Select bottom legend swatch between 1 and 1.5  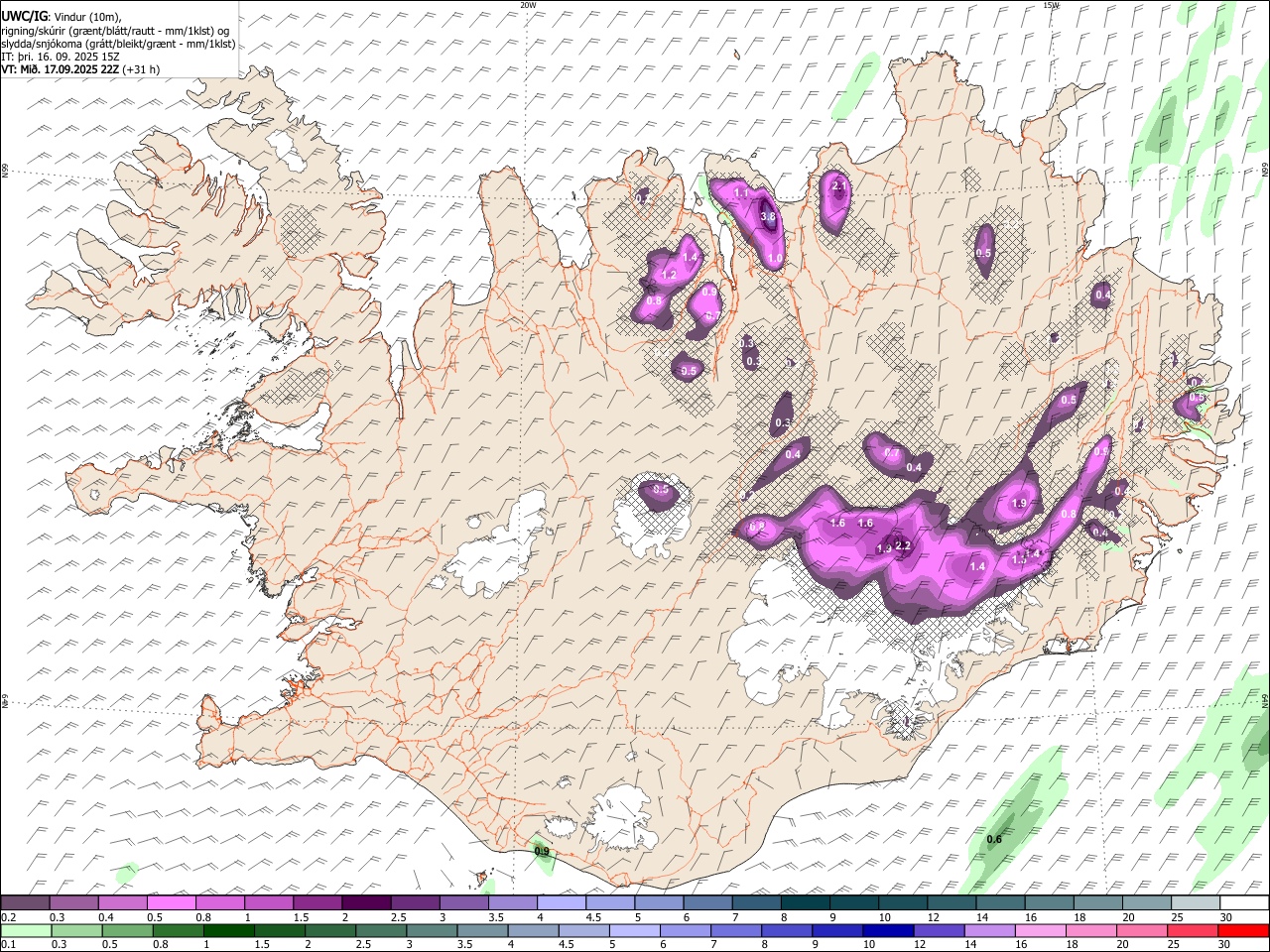click(229, 930)
